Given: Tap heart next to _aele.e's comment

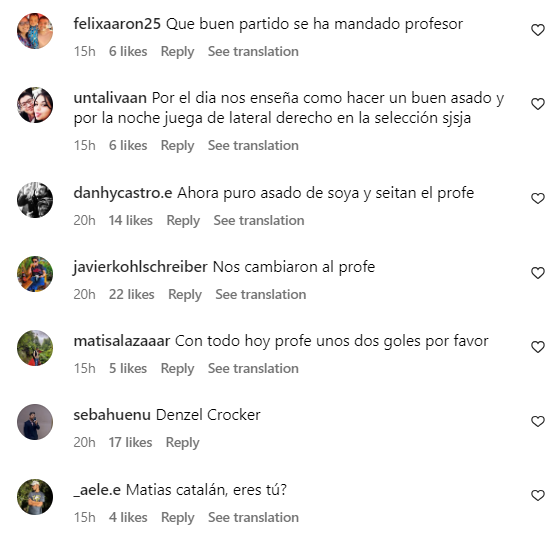Looking at the screenshot, I should [538, 496].
